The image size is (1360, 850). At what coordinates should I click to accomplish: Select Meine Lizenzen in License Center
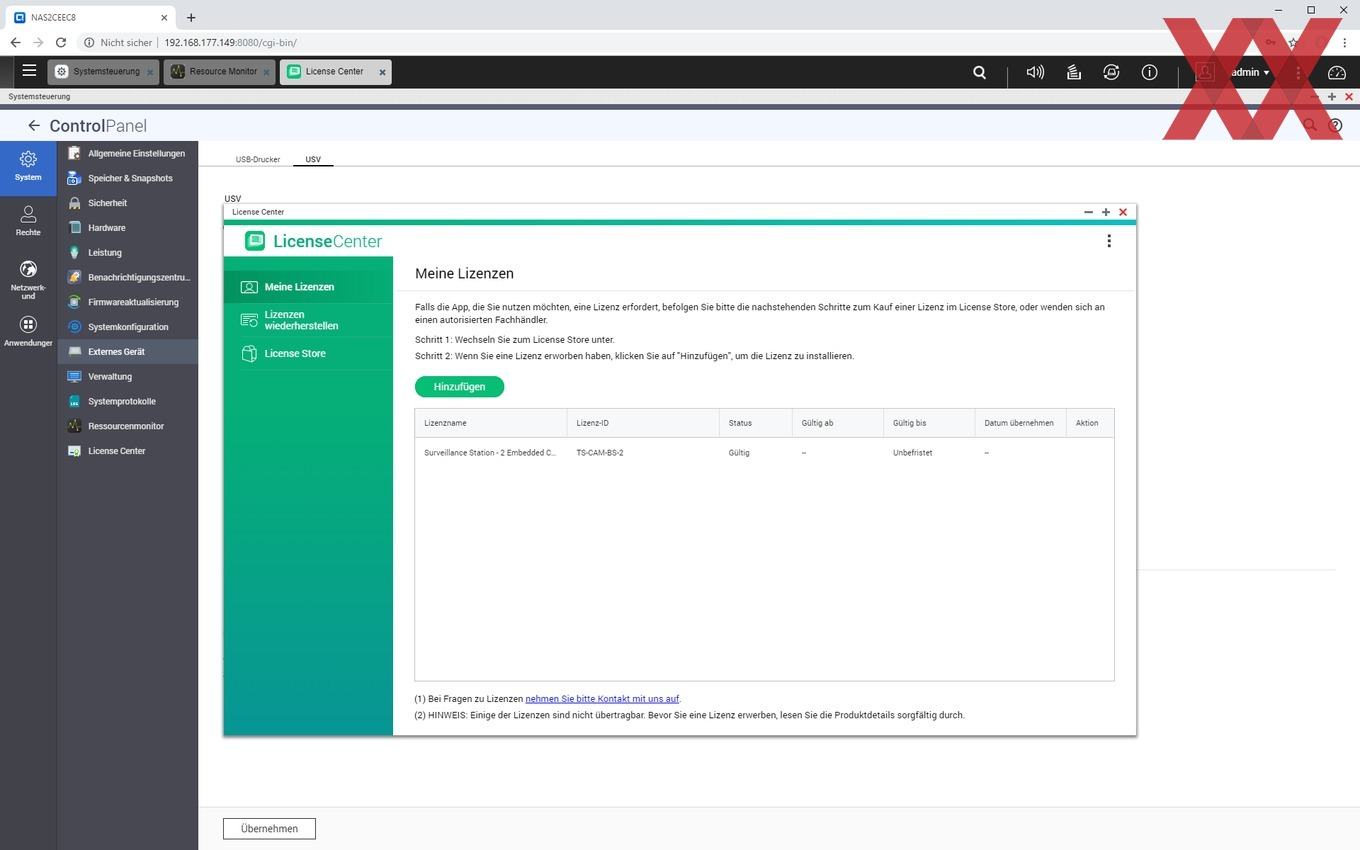point(308,287)
